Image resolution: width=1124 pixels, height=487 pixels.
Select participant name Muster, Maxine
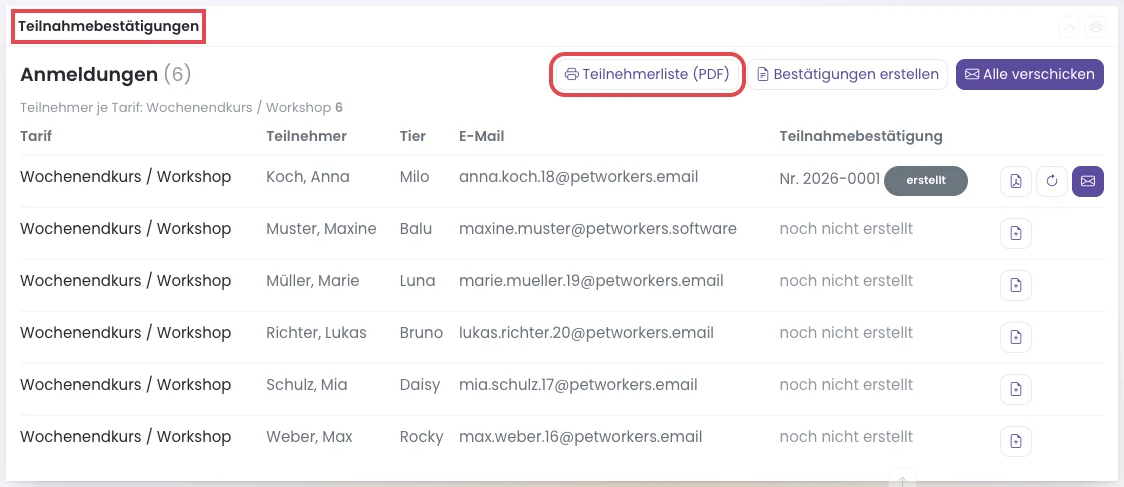[321, 230]
